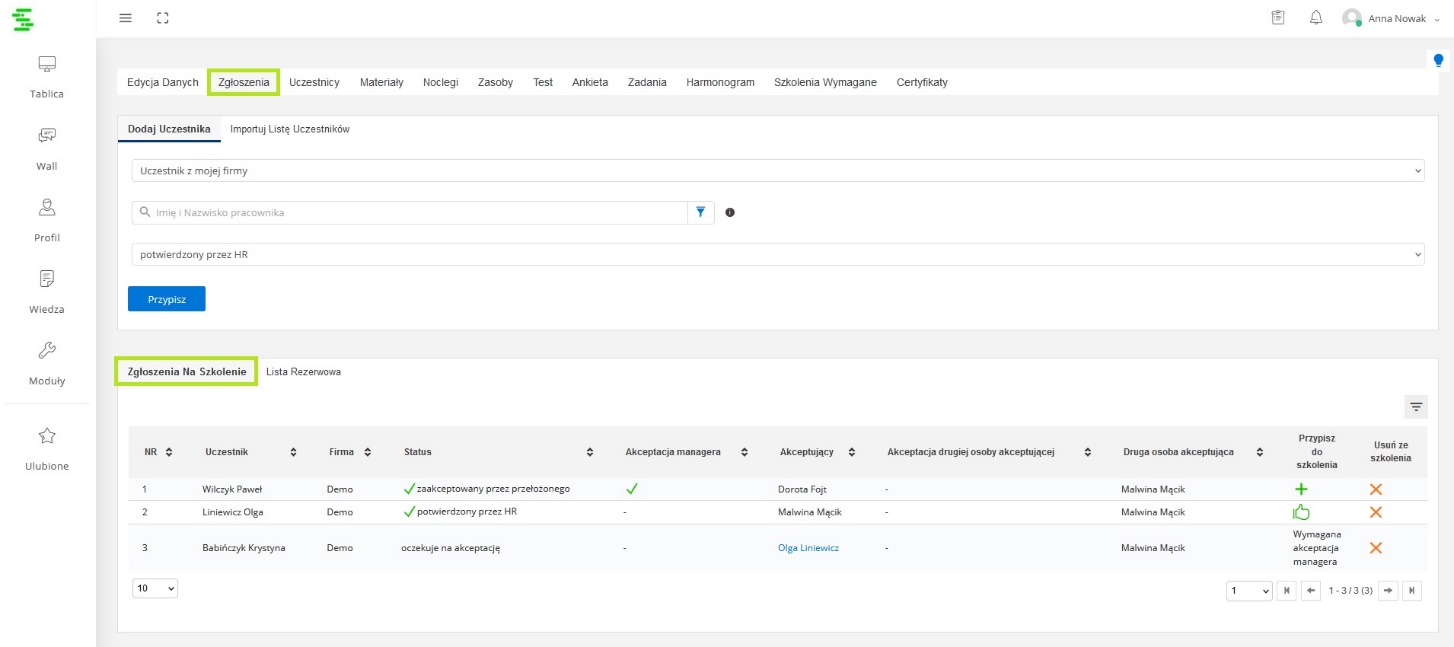Open Importuj Listę Uczestników tab

pyautogui.click(x=289, y=129)
